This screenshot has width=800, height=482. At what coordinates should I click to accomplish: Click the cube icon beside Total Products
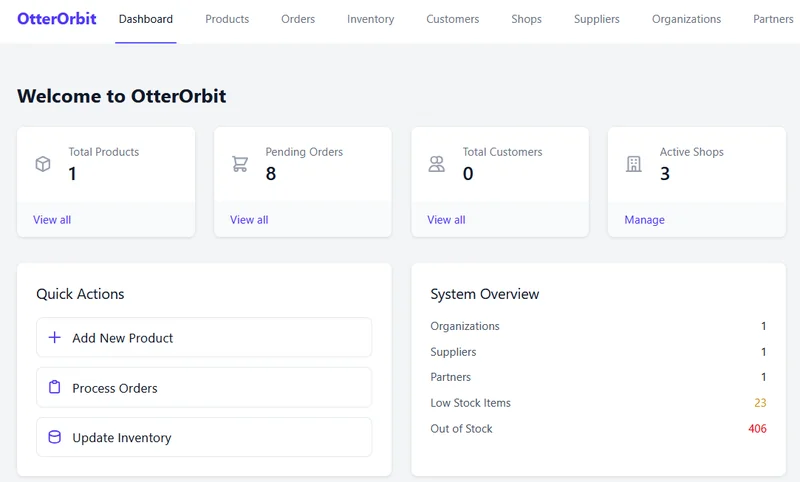click(x=43, y=164)
